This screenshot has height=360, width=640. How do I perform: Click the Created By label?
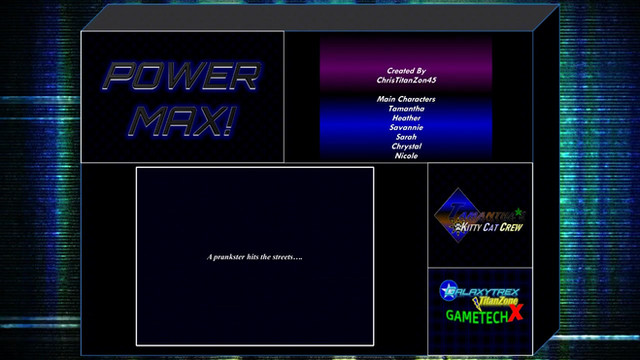(406, 71)
